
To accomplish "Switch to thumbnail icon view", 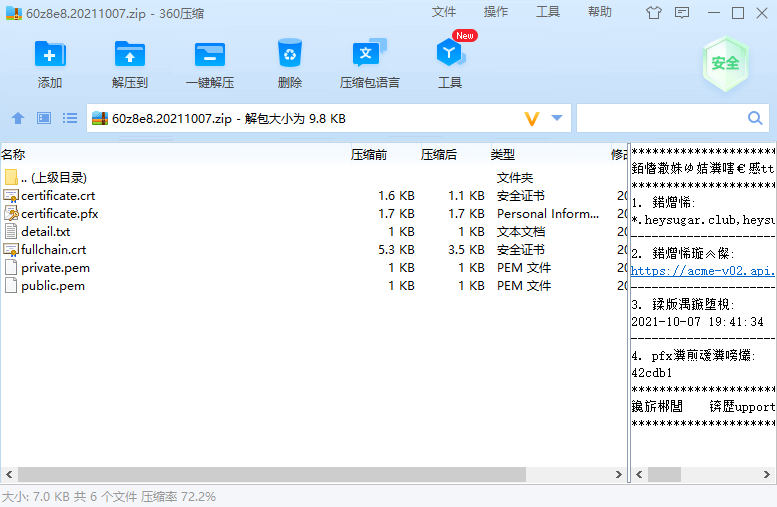I will click(x=44, y=118).
